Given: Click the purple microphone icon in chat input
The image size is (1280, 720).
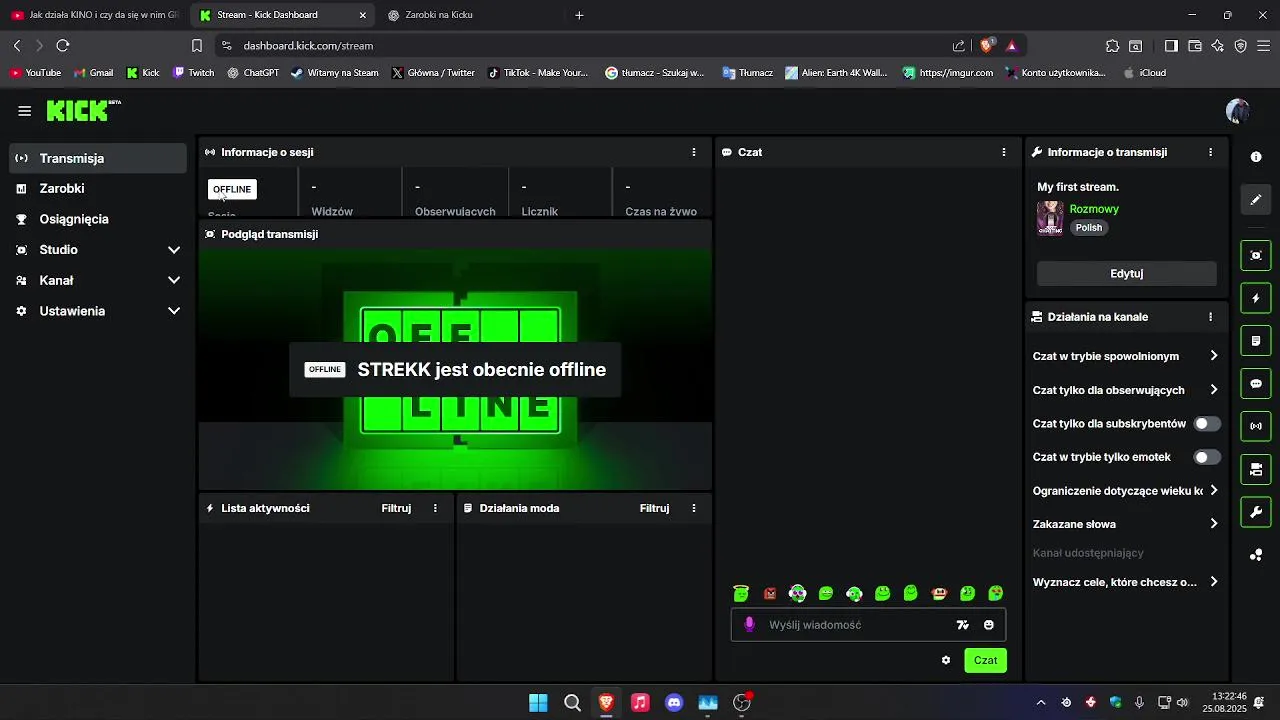Looking at the screenshot, I should pos(749,625).
